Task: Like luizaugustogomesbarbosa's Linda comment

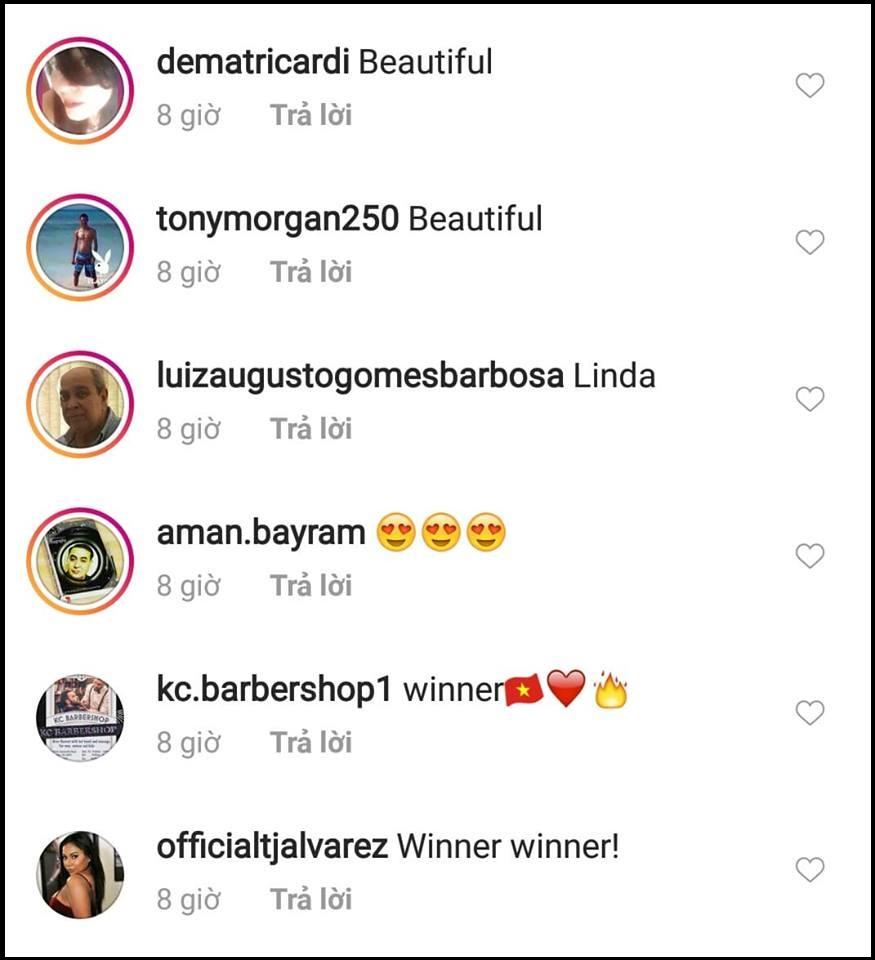Action: [x=809, y=399]
